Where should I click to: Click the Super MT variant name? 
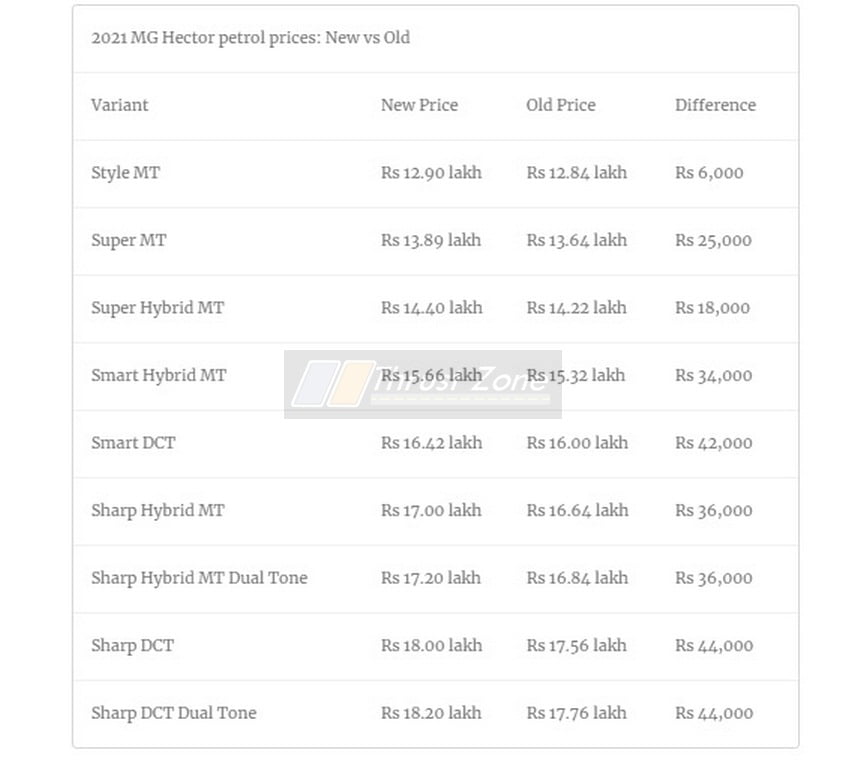click(x=128, y=240)
